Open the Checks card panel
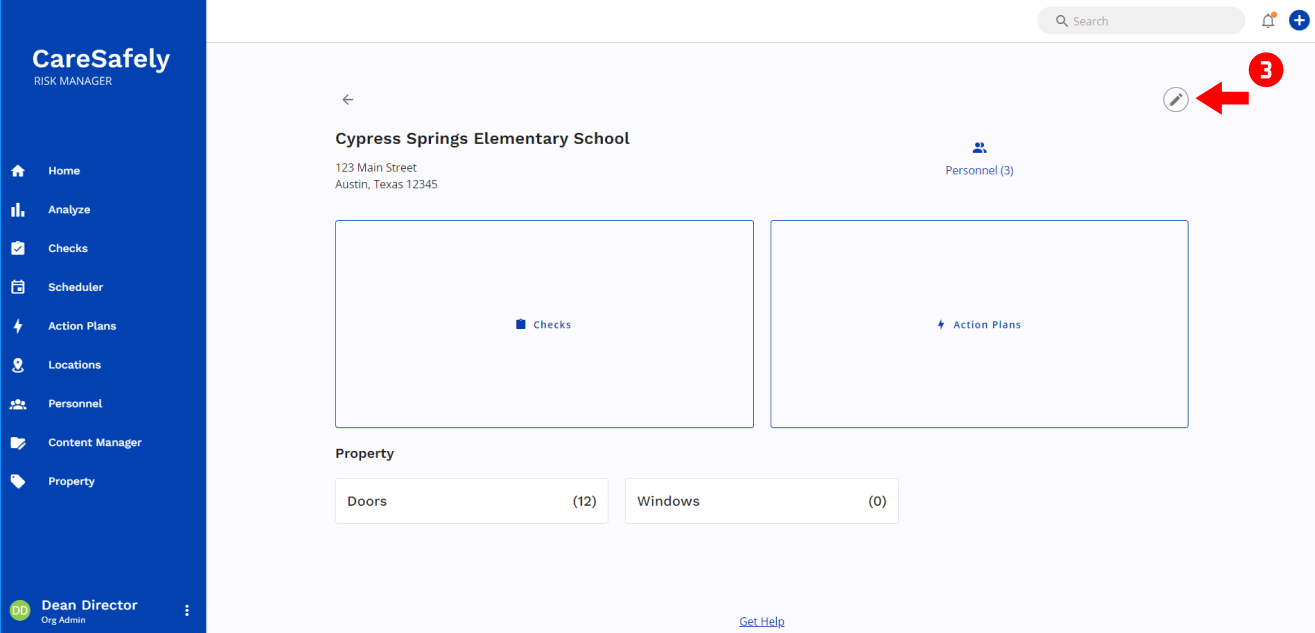 pyautogui.click(x=544, y=324)
